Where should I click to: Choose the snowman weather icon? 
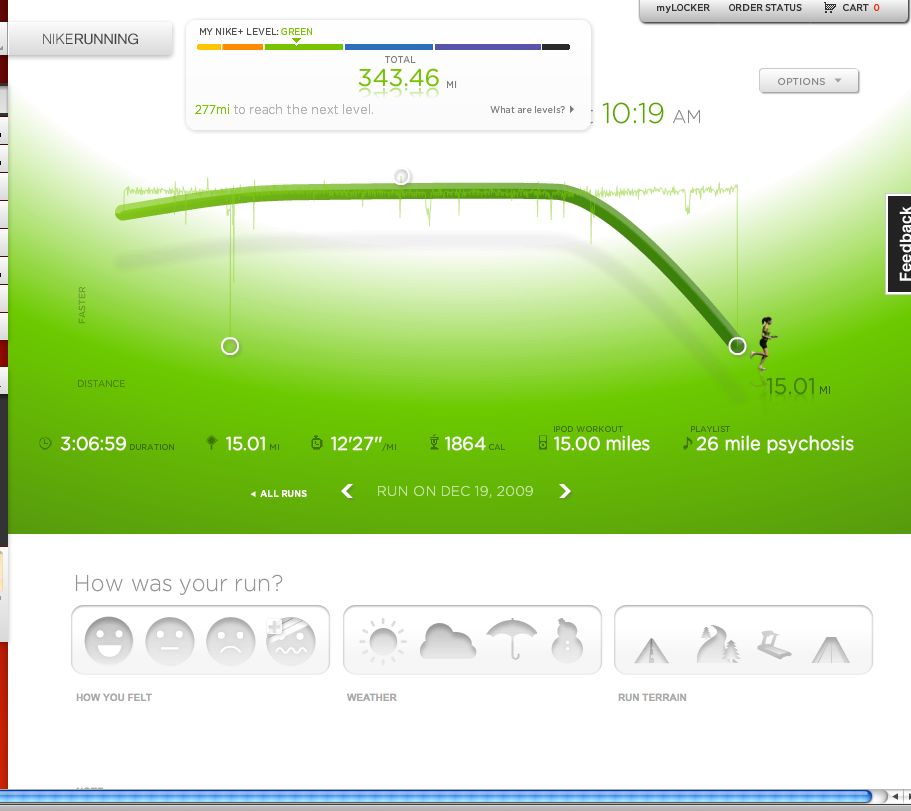pos(569,641)
